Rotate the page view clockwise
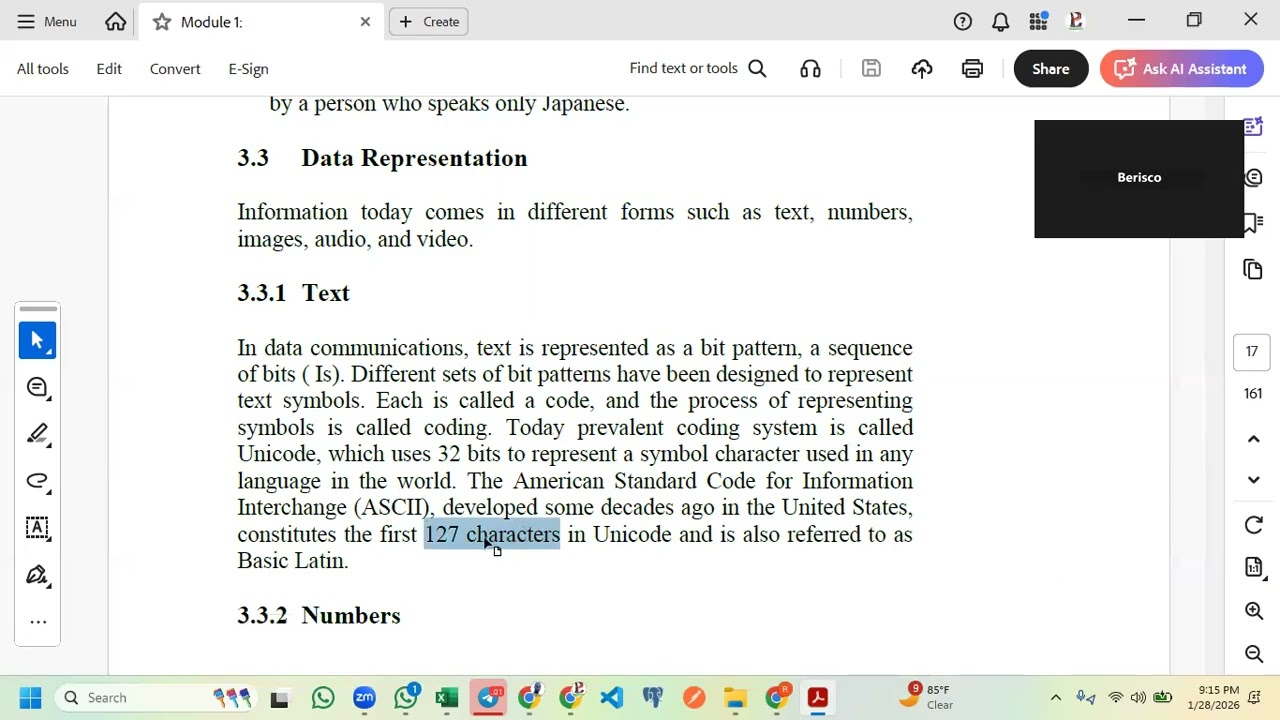Viewport: 1280px width, 720px height. (1253, 526)
